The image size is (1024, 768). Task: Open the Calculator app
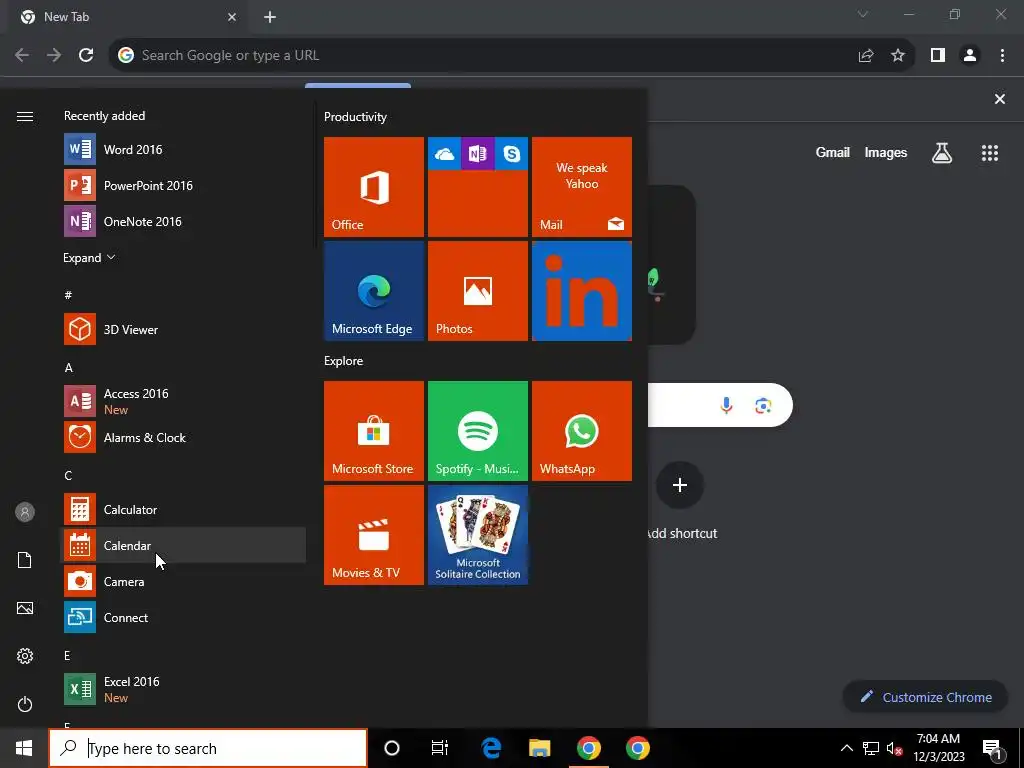(183, 509)
